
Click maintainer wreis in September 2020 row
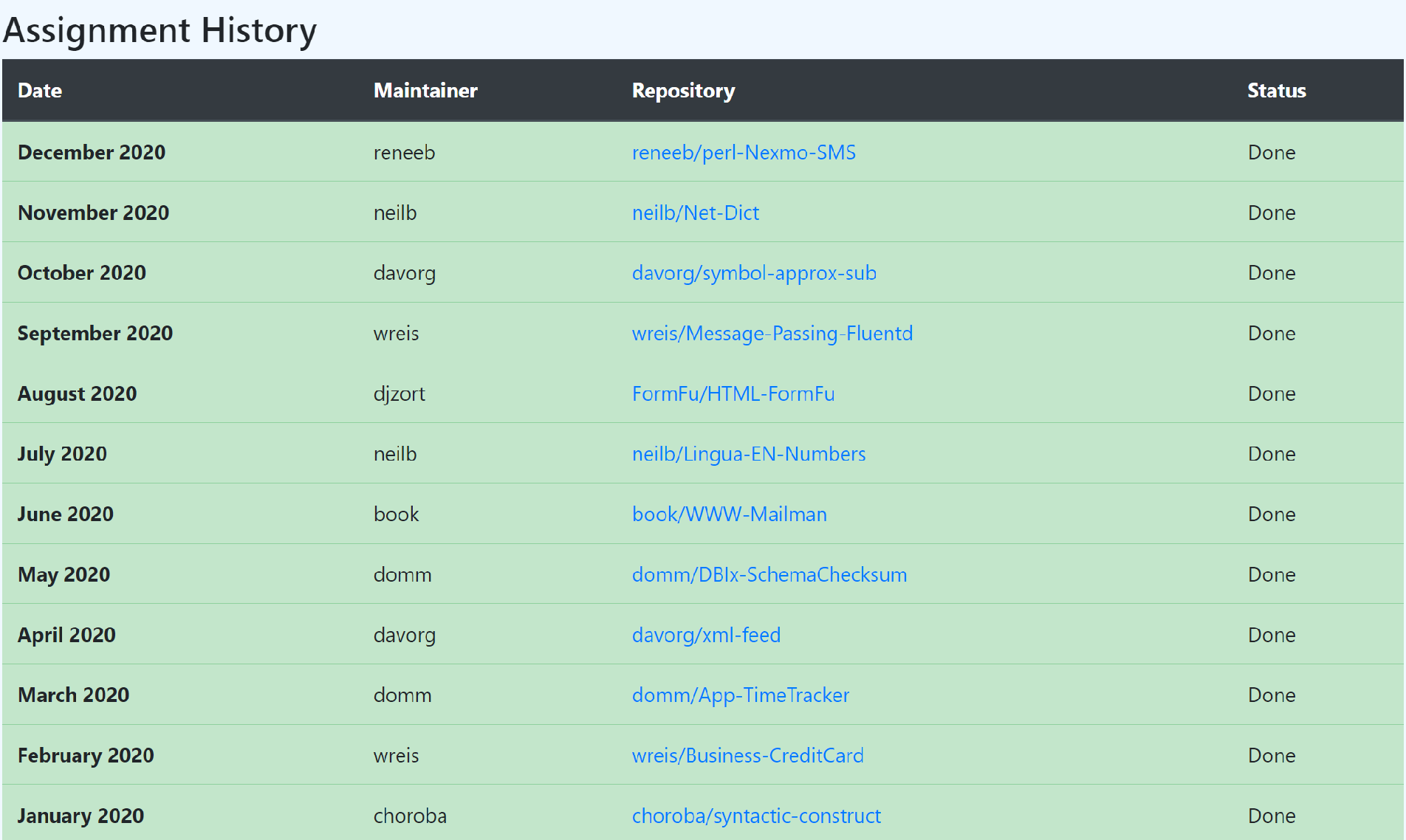[x=397, y=334]
